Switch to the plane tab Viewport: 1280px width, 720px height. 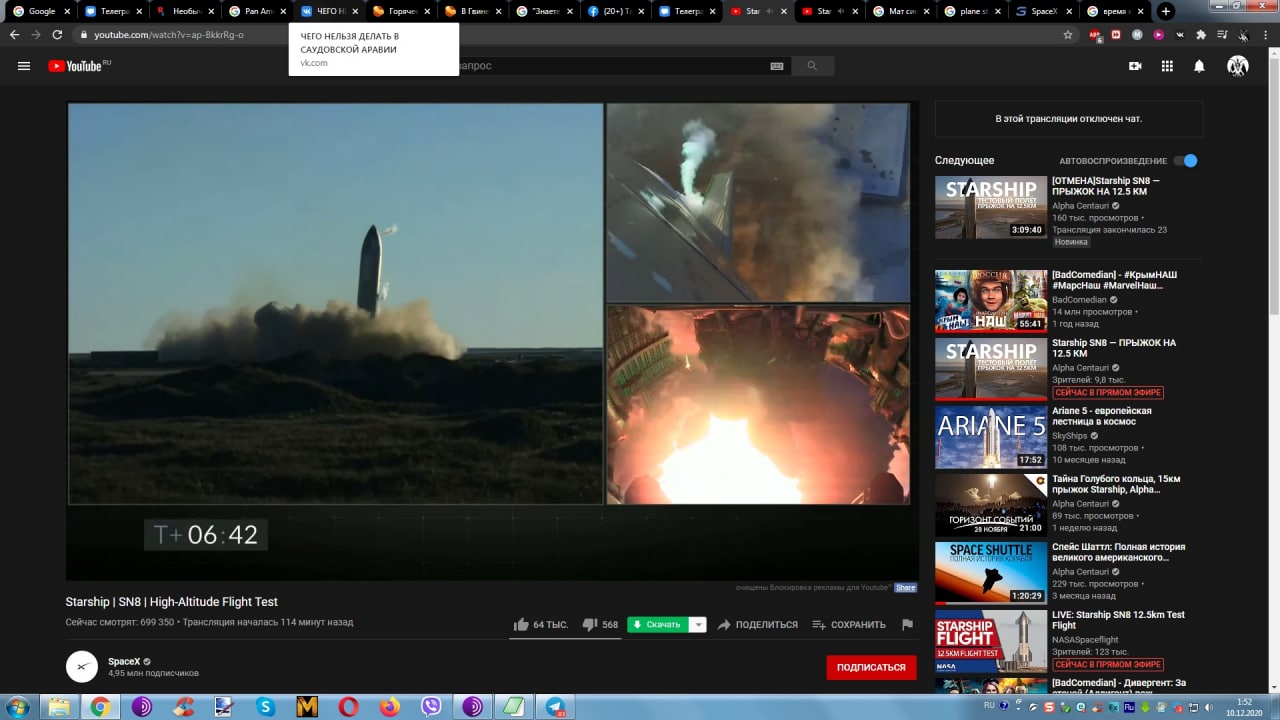[x=972, y=11]
